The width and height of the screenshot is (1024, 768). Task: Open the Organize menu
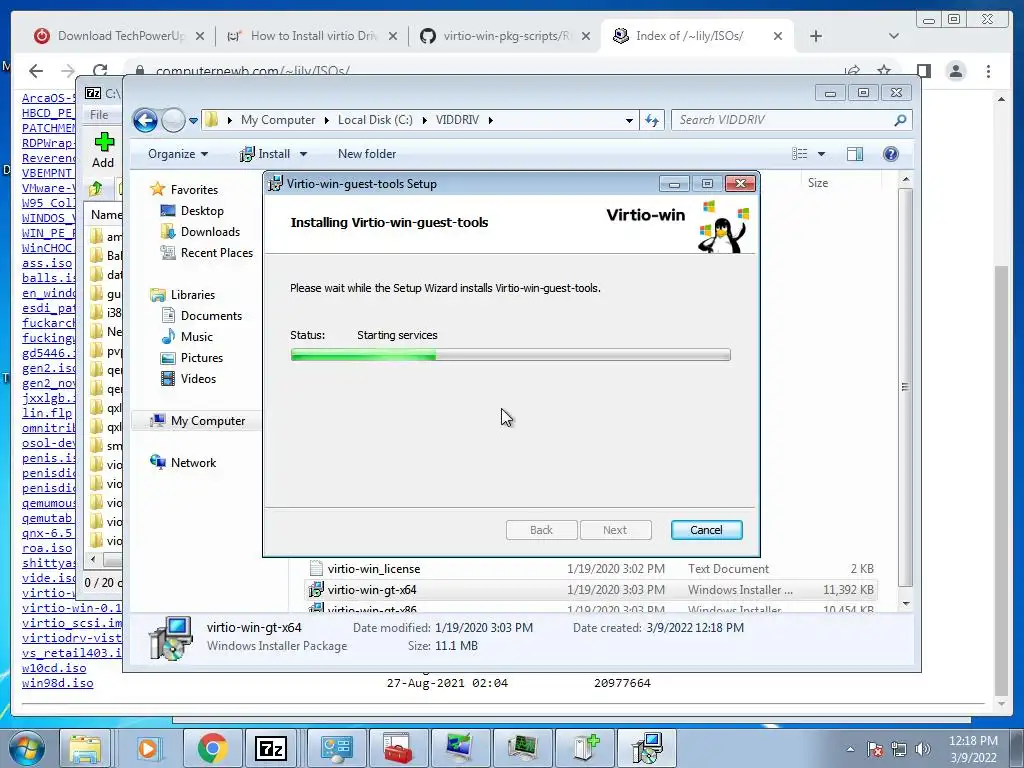click(x=178, y=154)
